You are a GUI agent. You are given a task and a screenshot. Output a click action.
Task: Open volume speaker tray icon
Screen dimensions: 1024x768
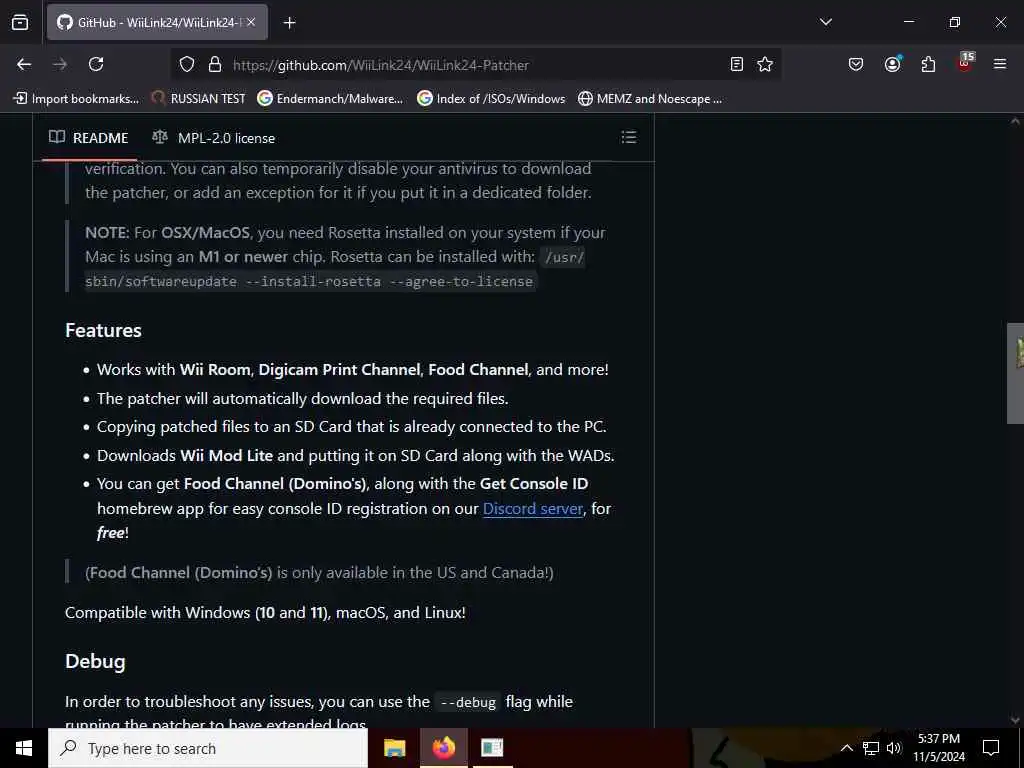pyautogui.click(x=894, y=748)
